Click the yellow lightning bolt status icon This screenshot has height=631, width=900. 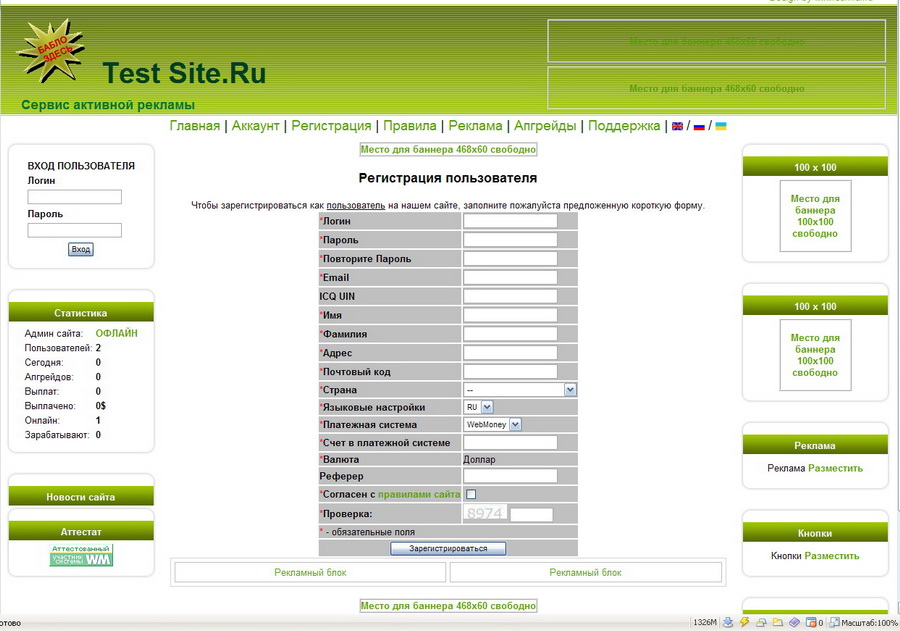(x=744, y=622)
